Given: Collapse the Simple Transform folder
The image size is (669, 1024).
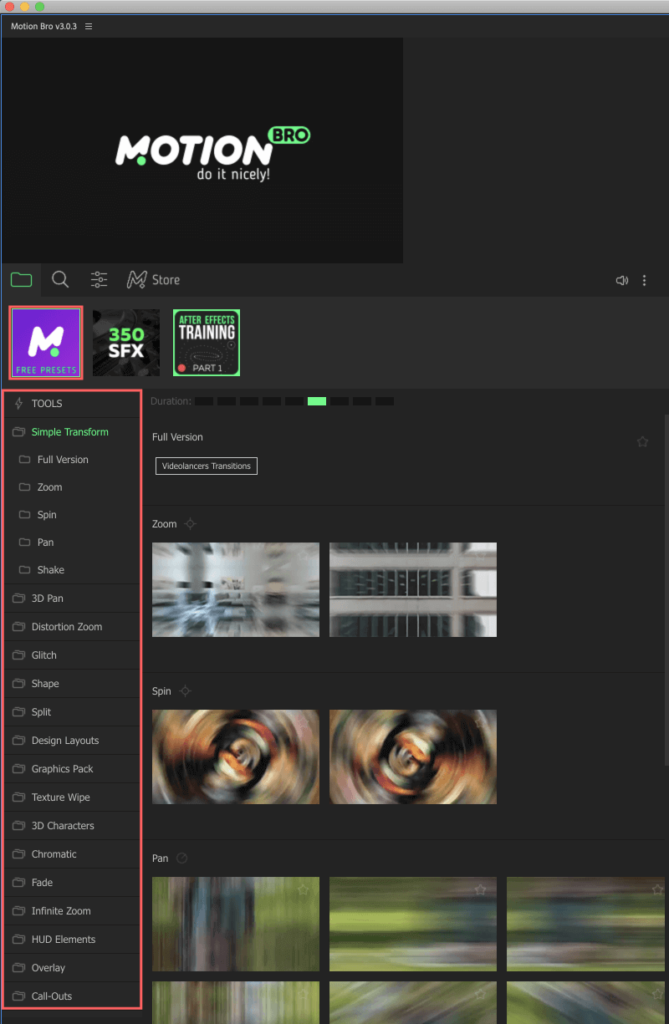Looking at the screenshot, I should point(72,432).
